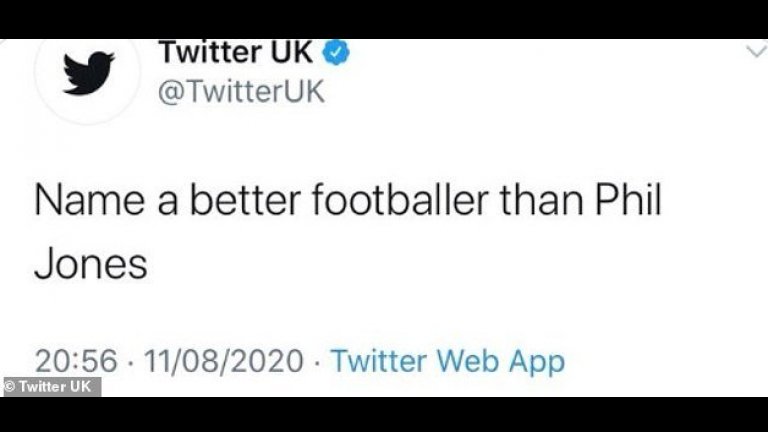Click the "@" symbol of the handle
This screenshot has height=432, width=768.
(167, 94)
